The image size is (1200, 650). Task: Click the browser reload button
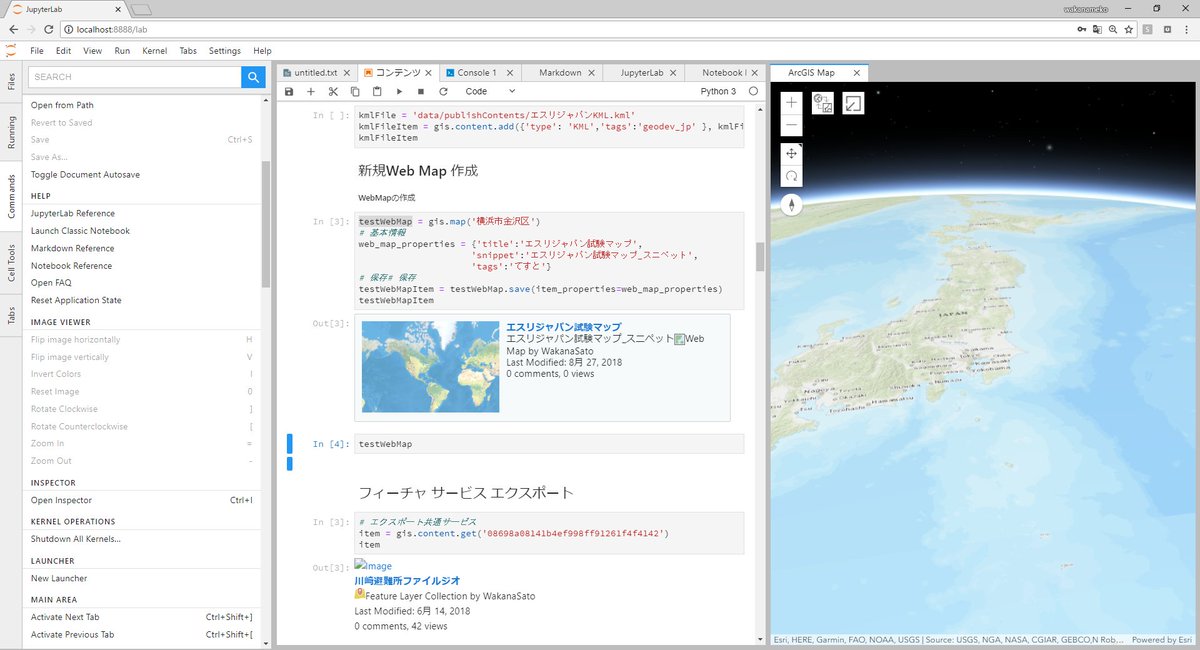click(48, 29)
